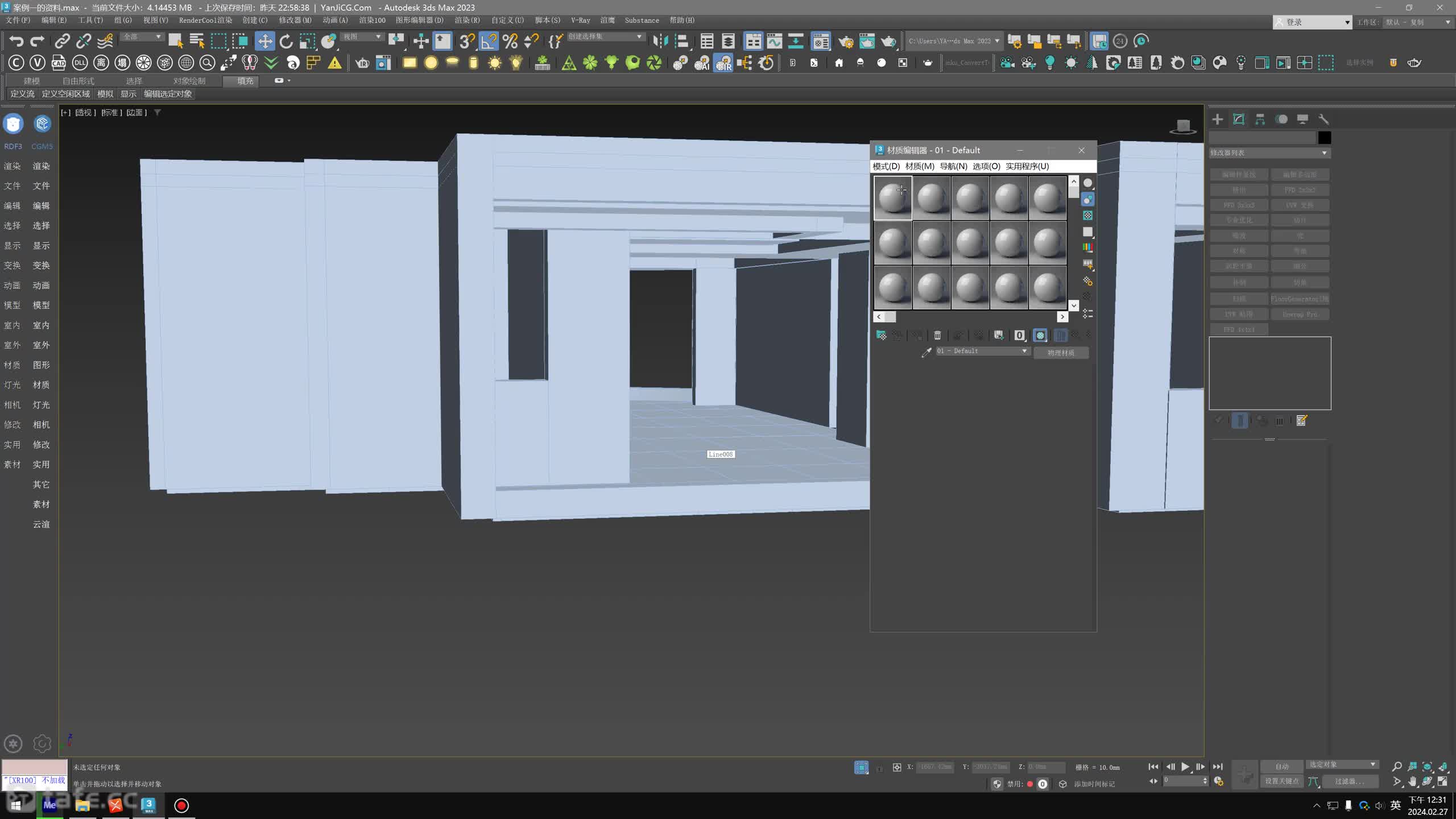Toggle the Spinner Snap button
The image size is (1456, 819).
pos(531,41)
